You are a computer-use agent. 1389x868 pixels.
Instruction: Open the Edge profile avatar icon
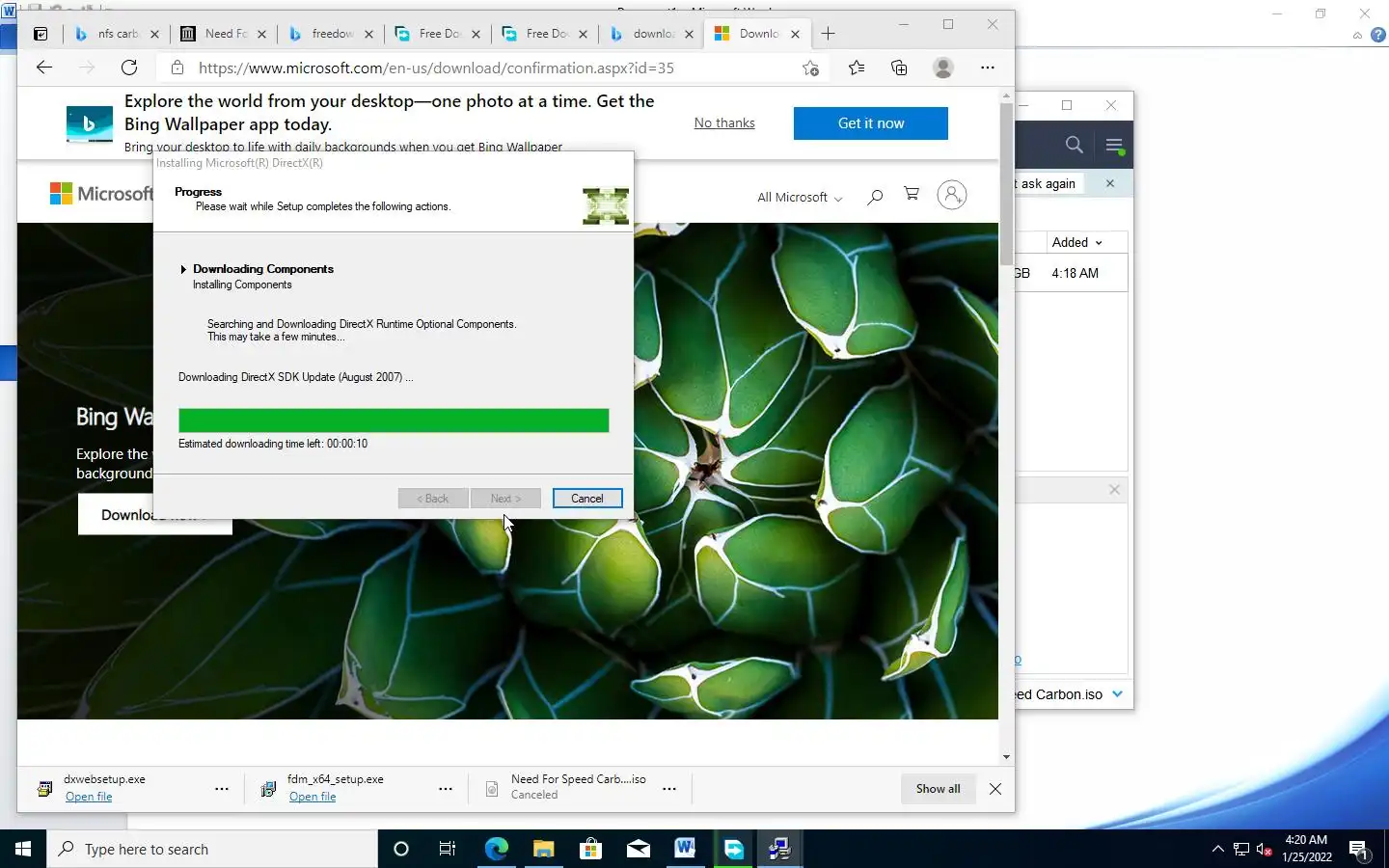click(943, 68)
